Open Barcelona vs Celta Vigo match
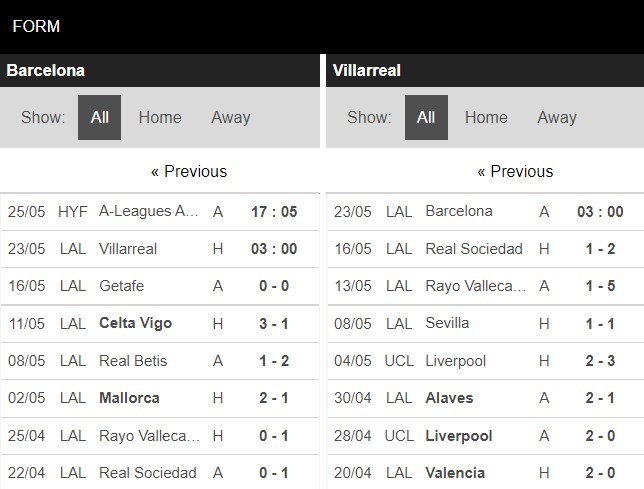Screen dimensions: 644x489 click(x=135, y=323)
